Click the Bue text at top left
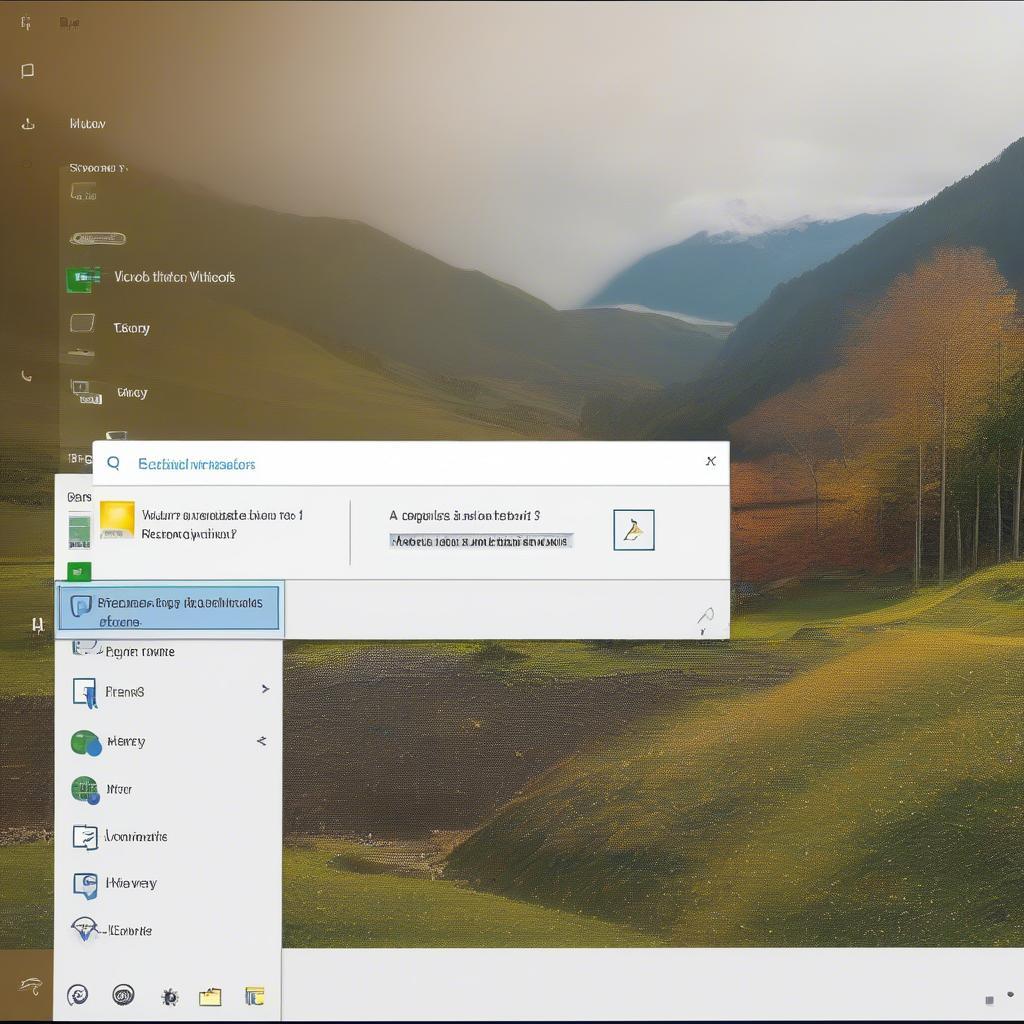Screen dimensions: 1024x1024 pyautogui.click(x=69, y=24)
